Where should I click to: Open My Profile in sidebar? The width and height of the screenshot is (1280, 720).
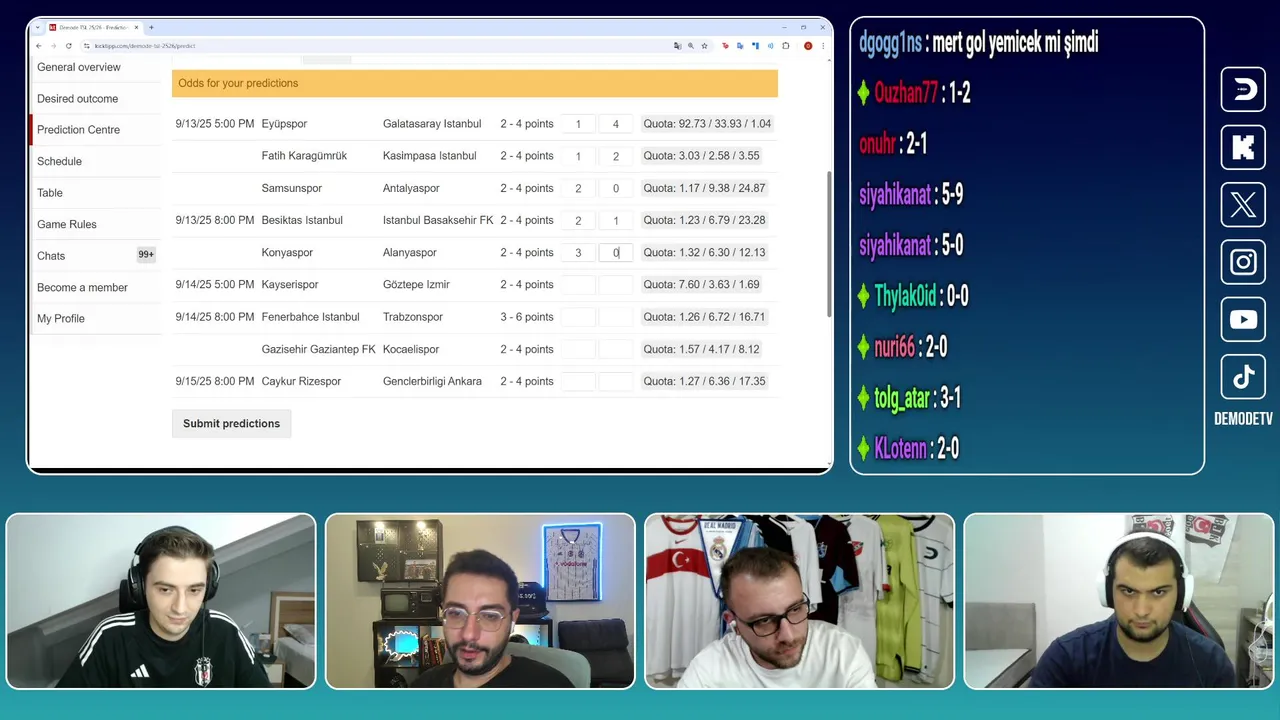pyautogui.click(x=61, y=318)
